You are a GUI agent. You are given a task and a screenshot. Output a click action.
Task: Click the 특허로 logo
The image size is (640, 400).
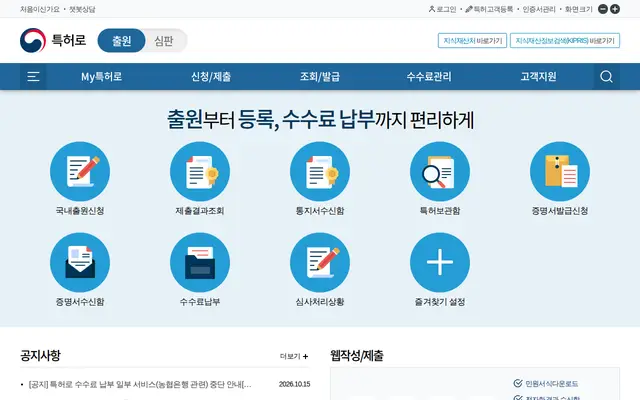point(53,40)
